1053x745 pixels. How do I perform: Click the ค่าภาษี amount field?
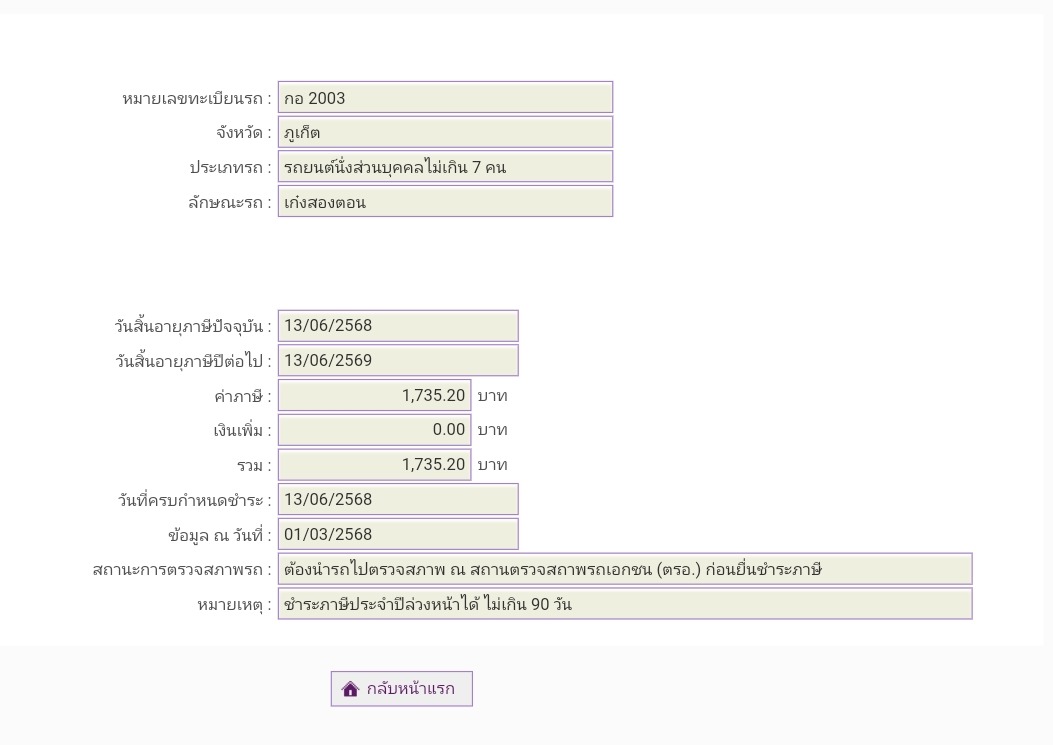tap(374, 395)
